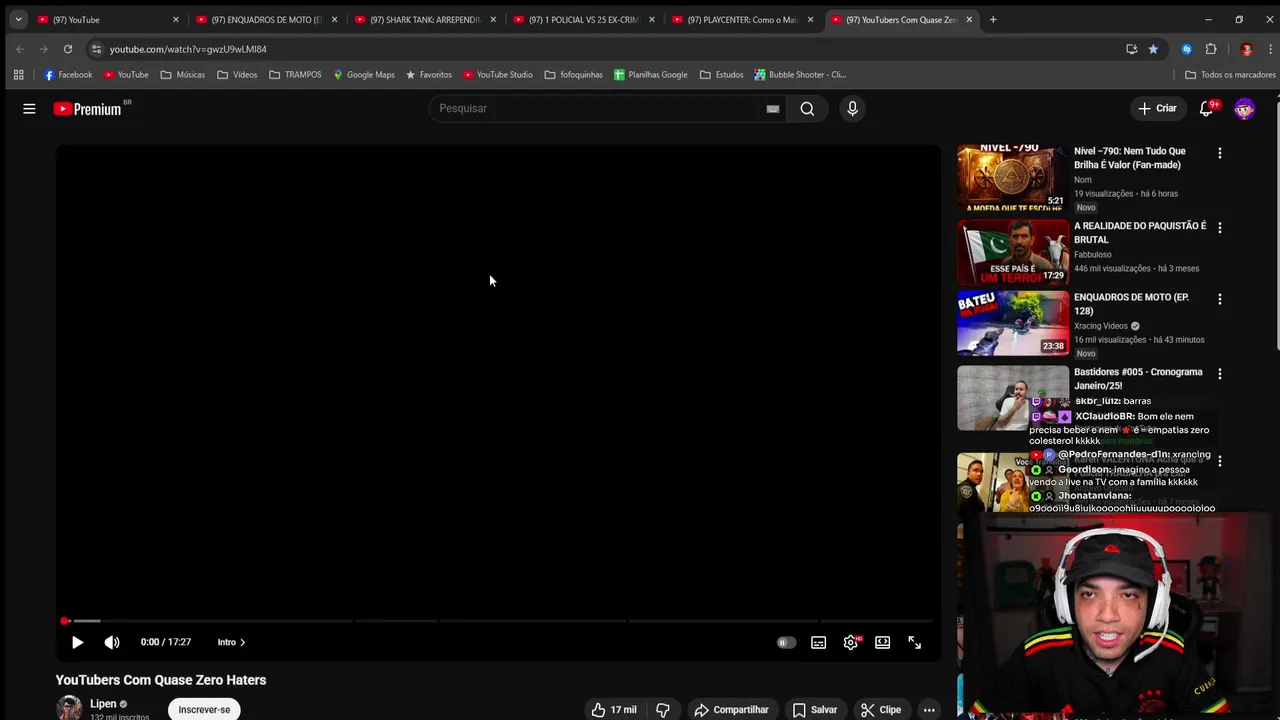The image size is (1280, 720).
Task: Expand the Intro chapter list
Action: pyautogui.click(x=231, y=642)
